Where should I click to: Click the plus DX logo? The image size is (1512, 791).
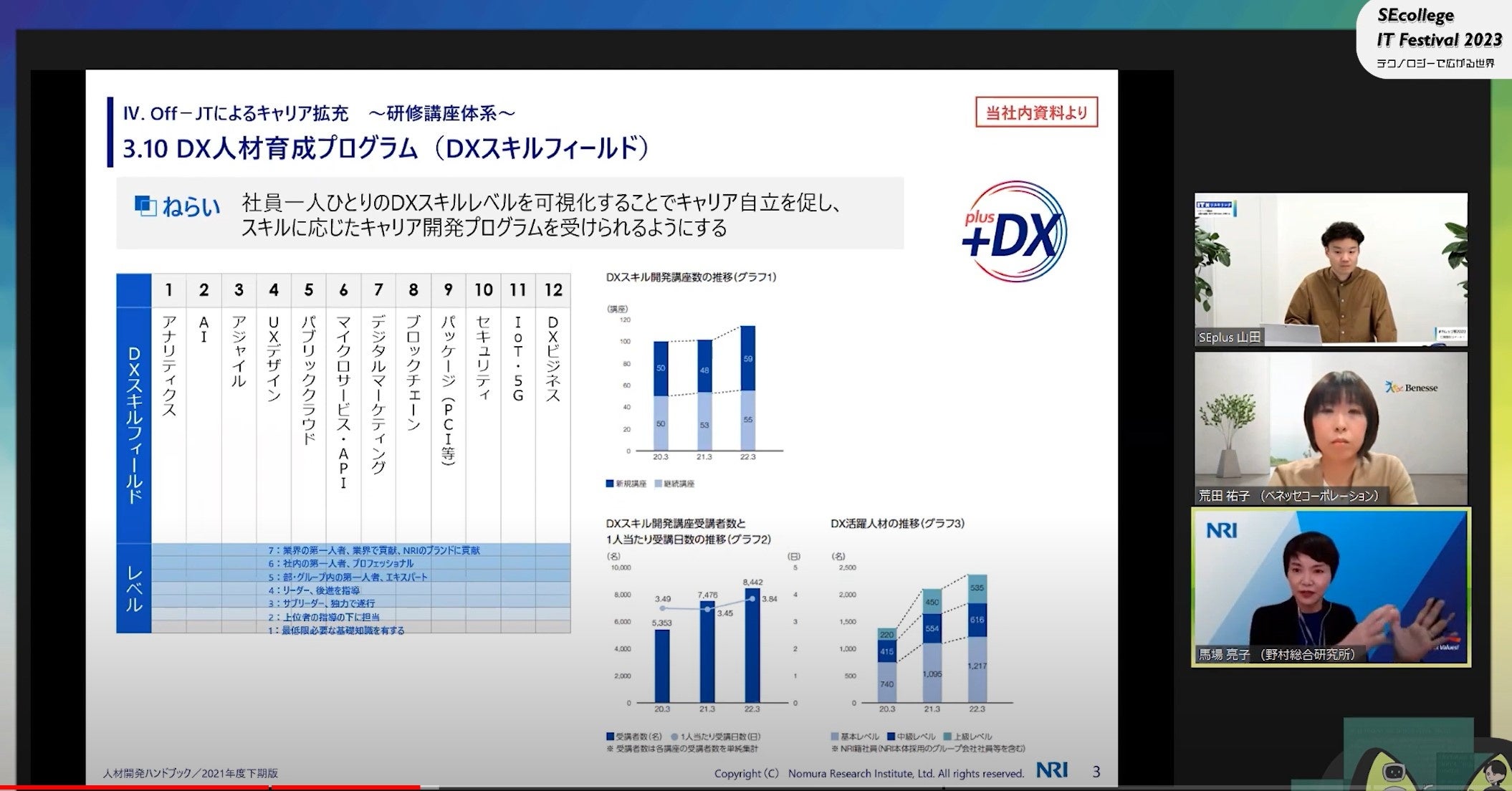pos(1013,231)
